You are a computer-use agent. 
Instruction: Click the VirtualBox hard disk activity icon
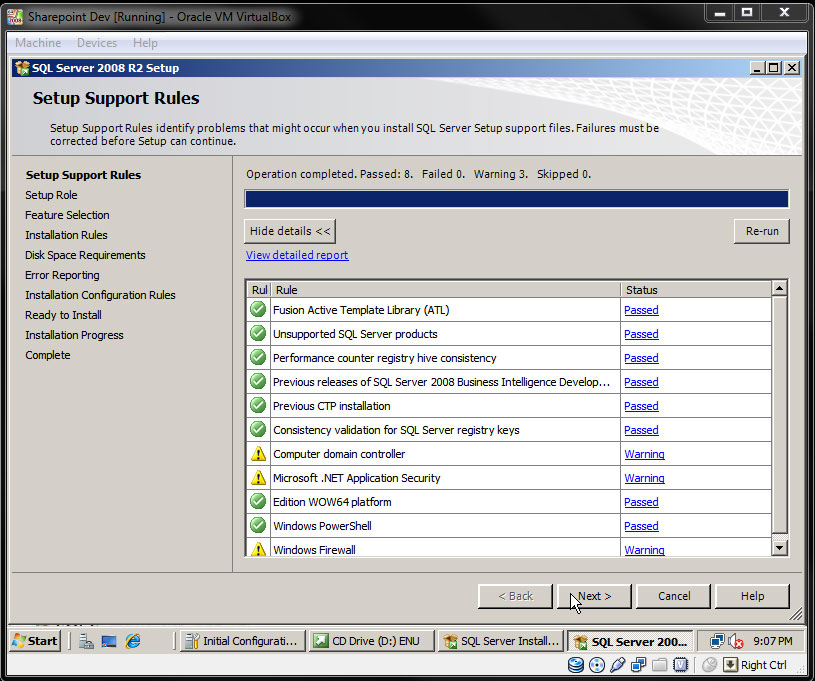[x=575, y=664]
